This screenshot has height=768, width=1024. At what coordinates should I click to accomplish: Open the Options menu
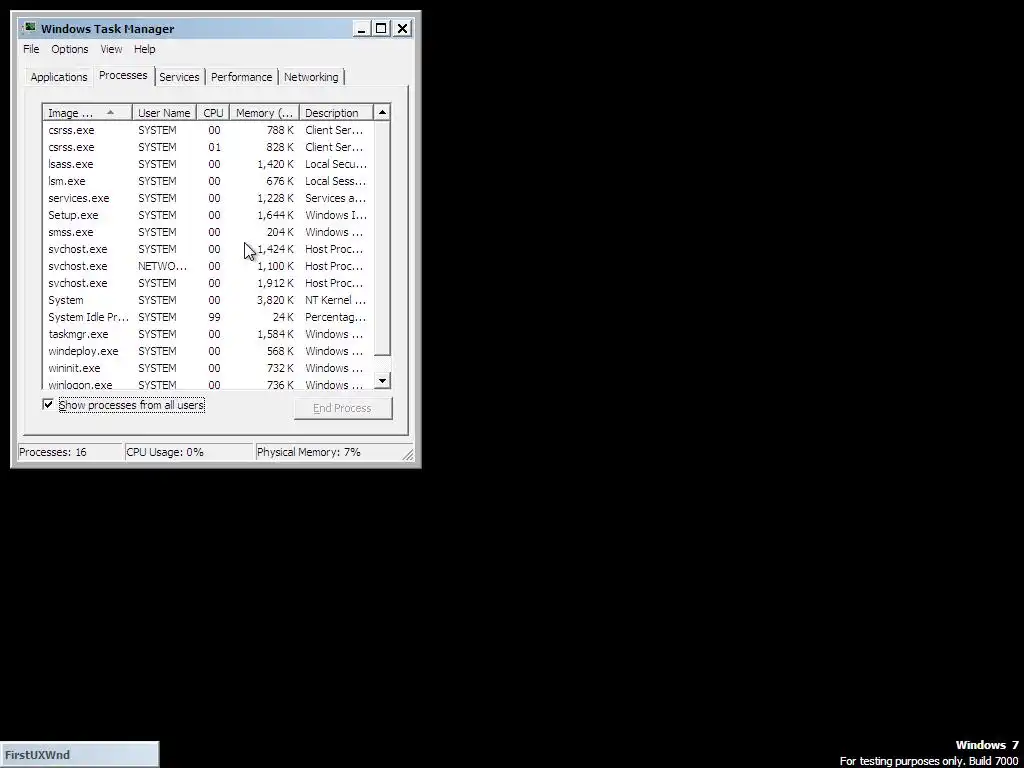coord(70,49)
